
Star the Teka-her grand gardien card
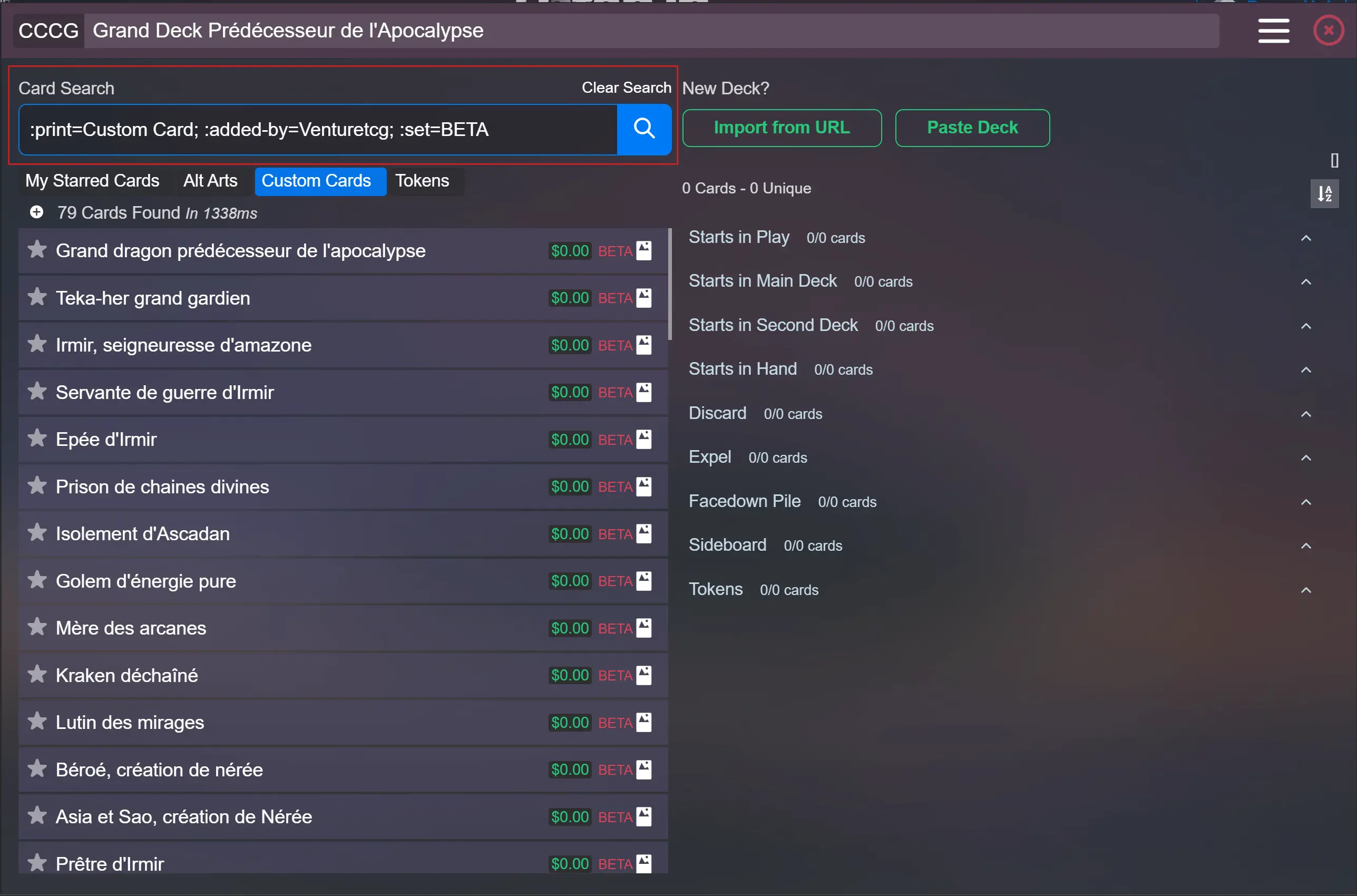(x=37, y=297)
